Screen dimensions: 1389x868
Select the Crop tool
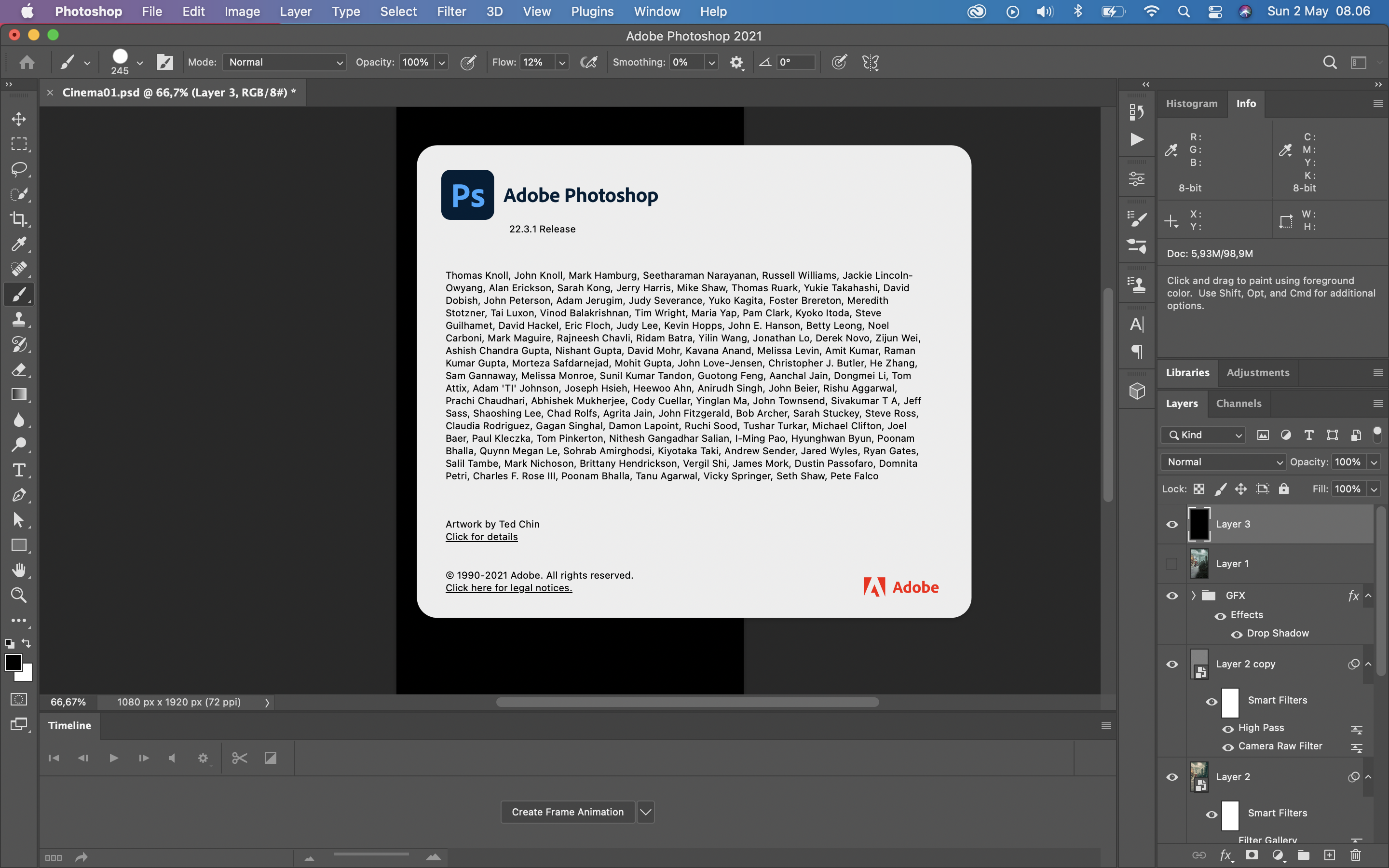pyautogui.click(x=19, y=219)
